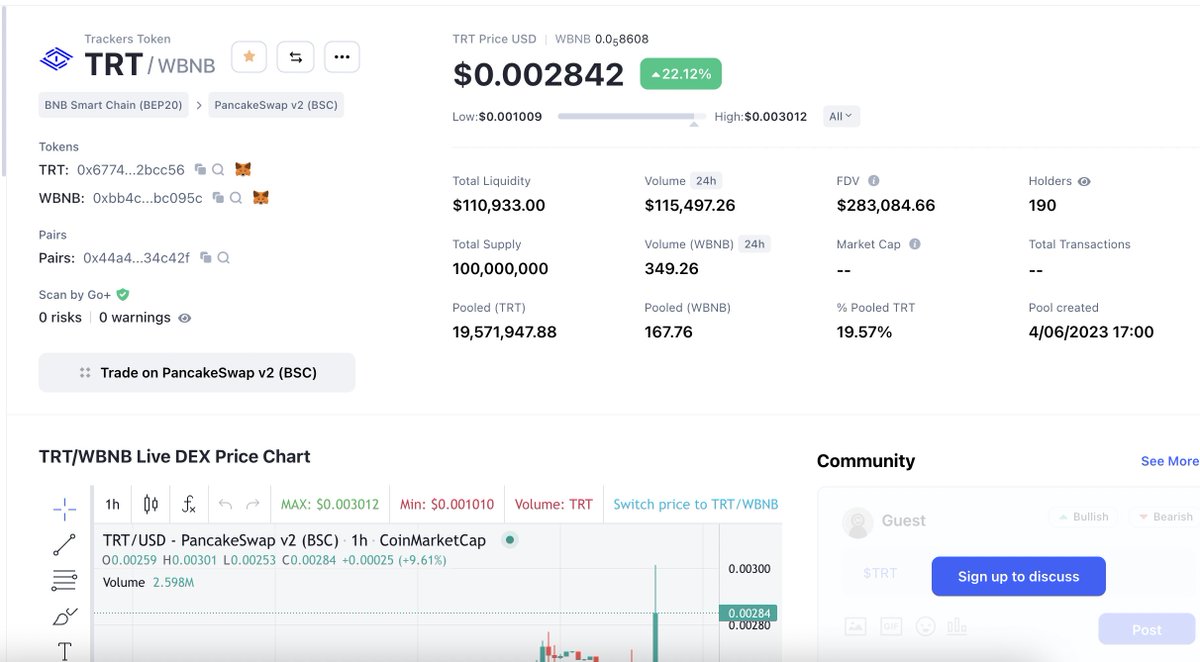Show details of risks and warnings eye

coord(184,318)
